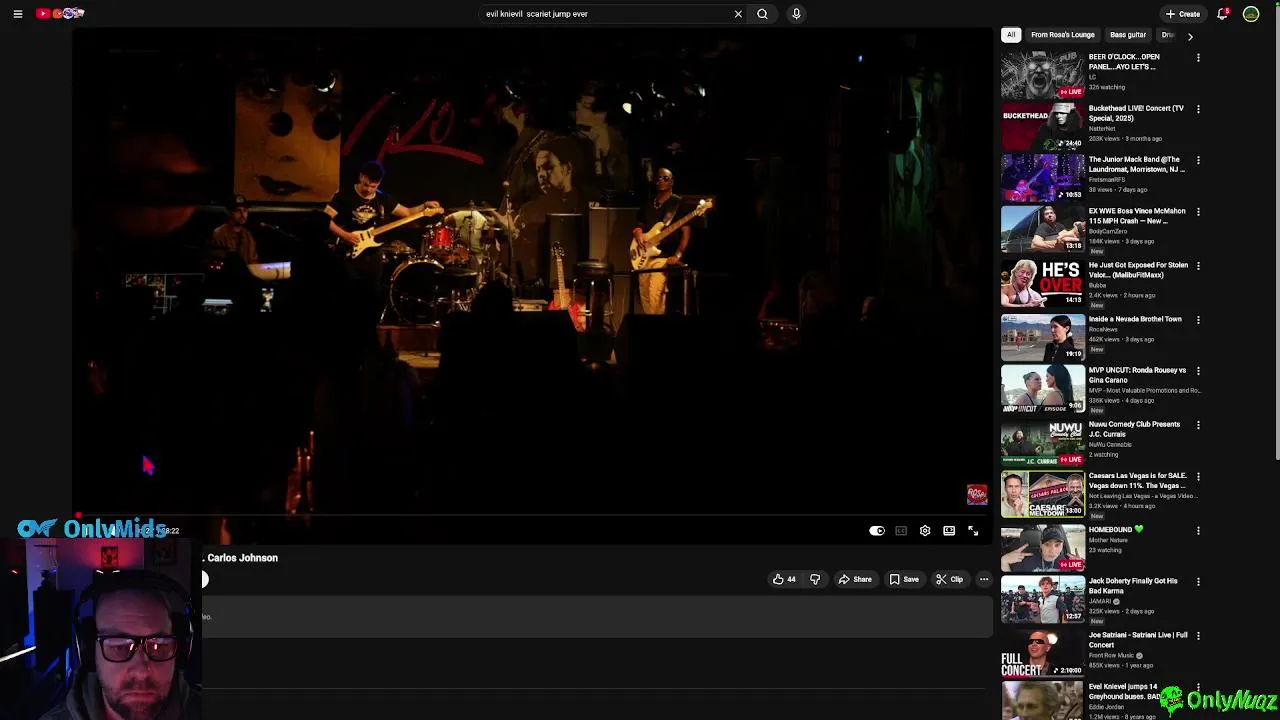Open the HE'S OVER thumbnail
The width and height of the screenshot is (1280, 720).
tap(1043, 283)
